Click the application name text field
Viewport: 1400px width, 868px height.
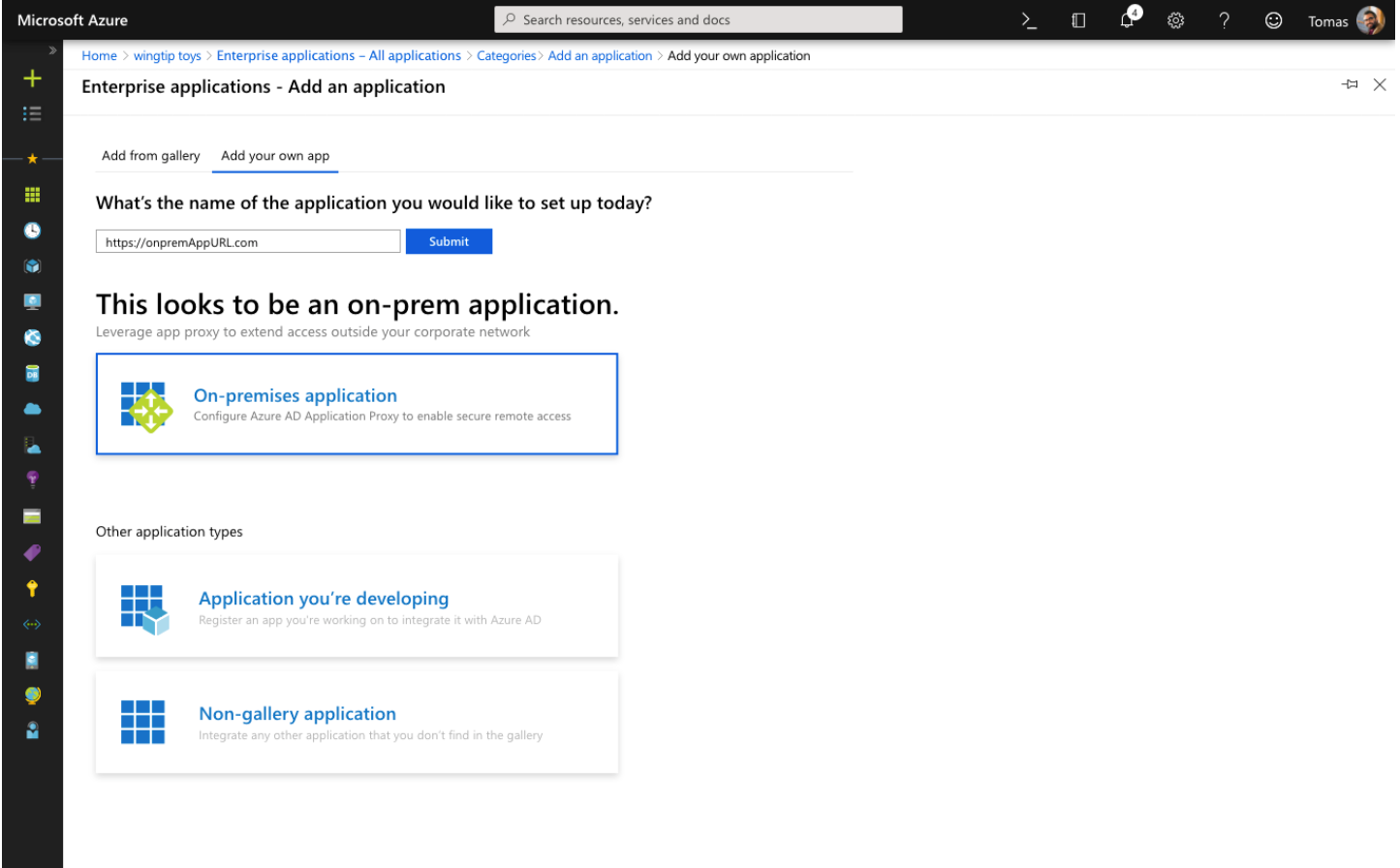(x=248, y=242)
